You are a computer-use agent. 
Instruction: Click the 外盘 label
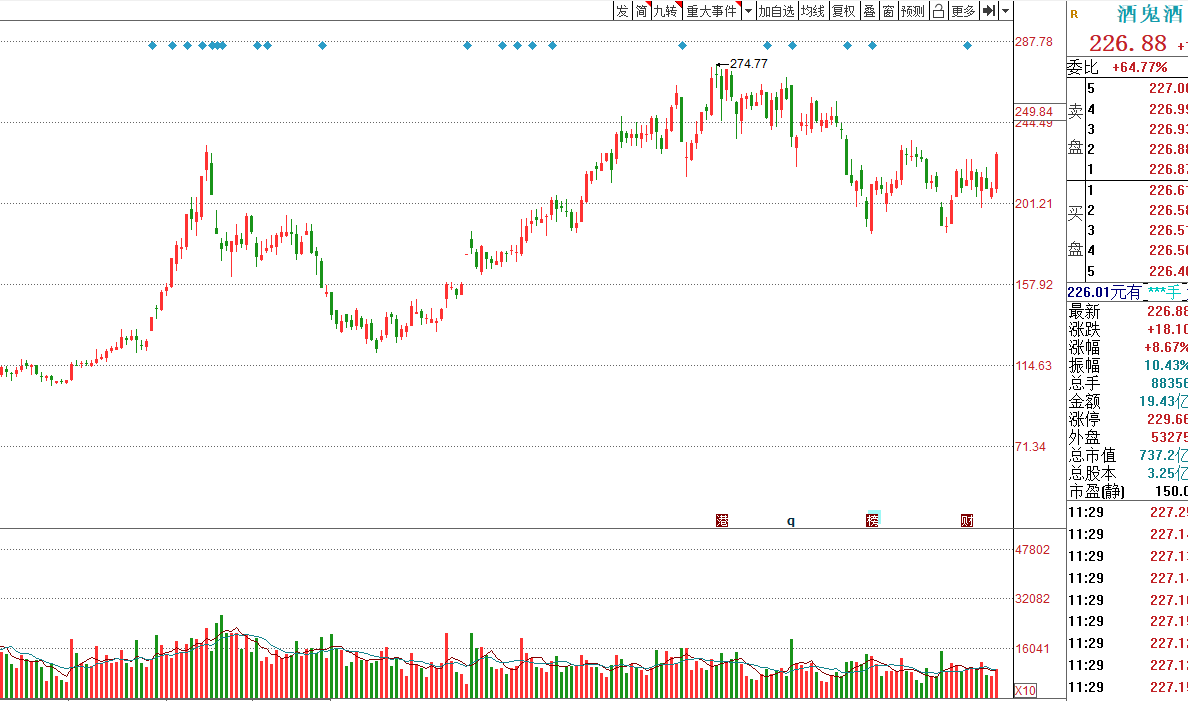pyautogui.click(x=1084, y=437)
